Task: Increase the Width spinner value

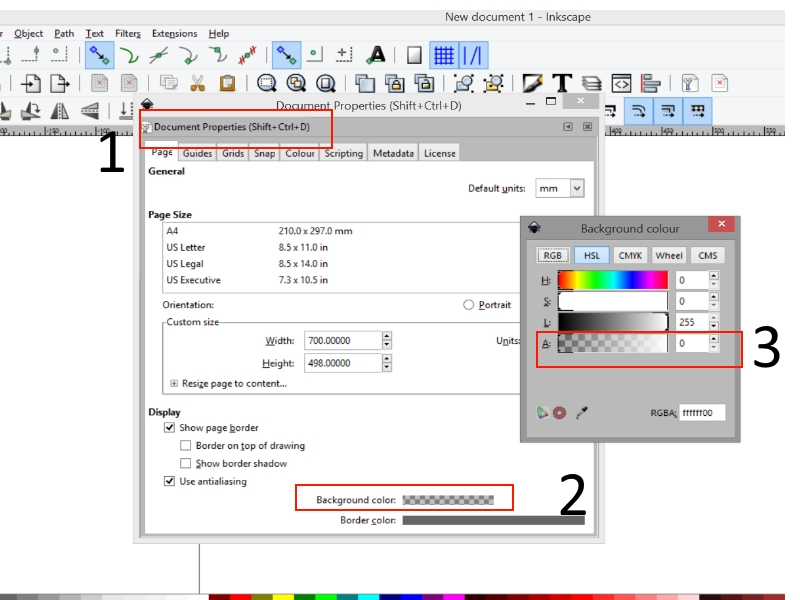Action: coord(387,336)
